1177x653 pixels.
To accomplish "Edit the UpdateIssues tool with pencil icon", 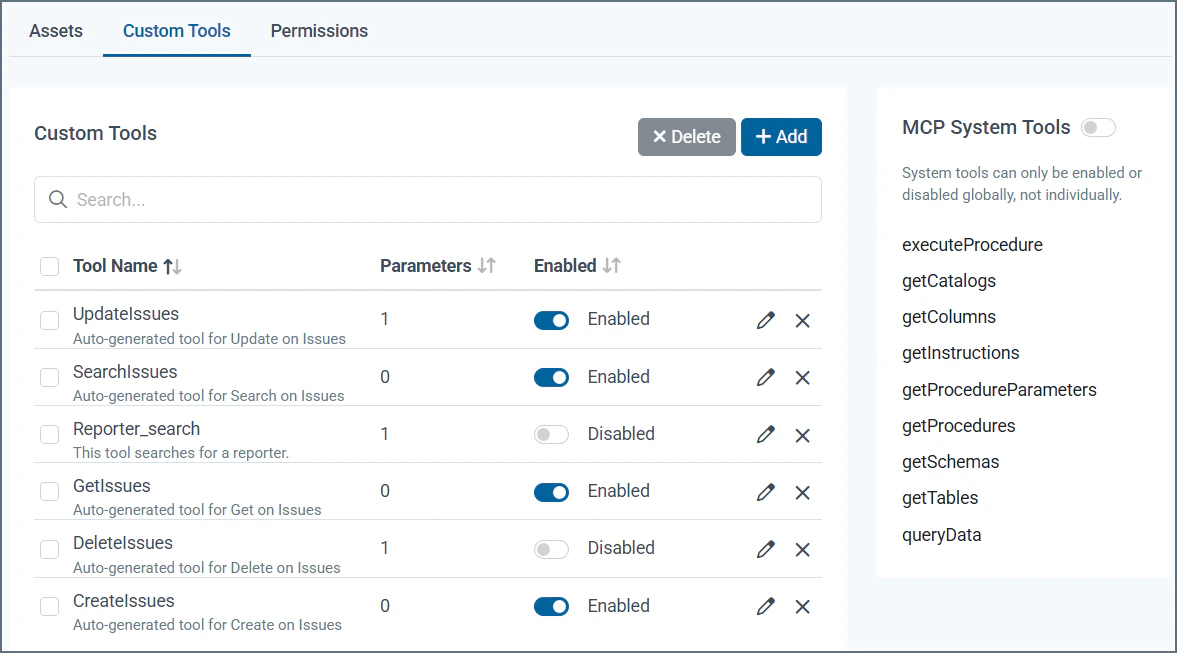I will pos(766,320).
